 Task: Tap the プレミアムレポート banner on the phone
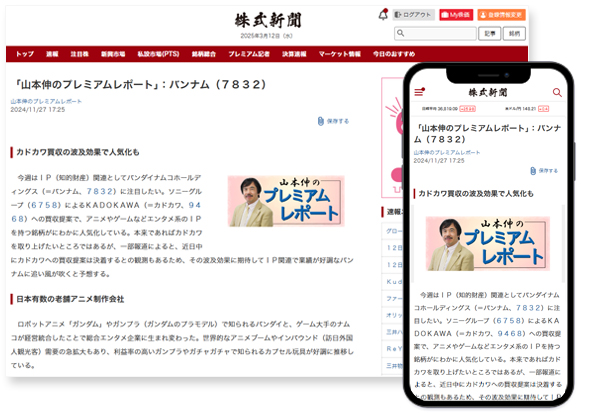(488, 243)
